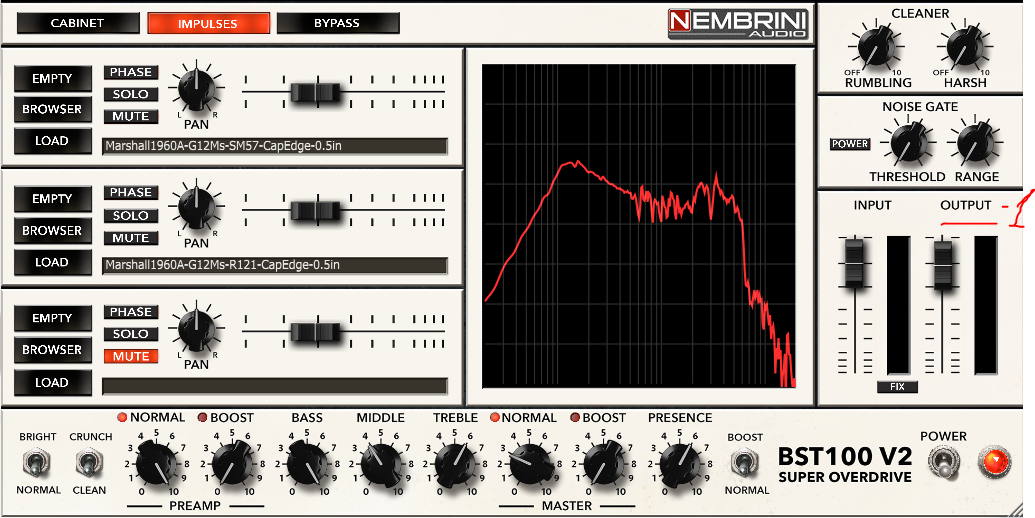Toggle MUTE on the R121 impulse slot
This screenshot has height=518, width=1035.
click(x=131, y=238)
